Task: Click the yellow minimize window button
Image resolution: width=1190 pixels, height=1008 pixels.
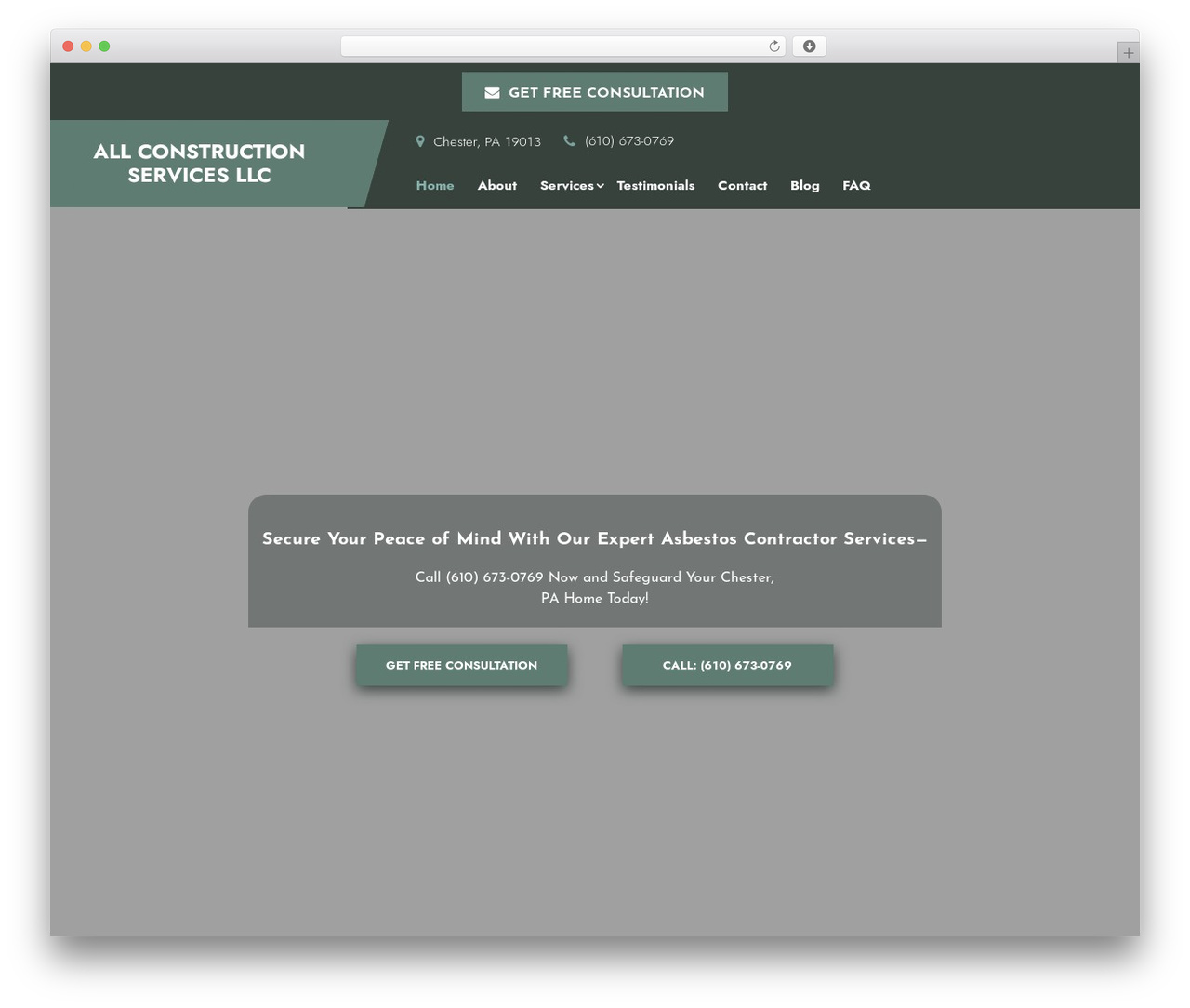Action: coord(86,46)
